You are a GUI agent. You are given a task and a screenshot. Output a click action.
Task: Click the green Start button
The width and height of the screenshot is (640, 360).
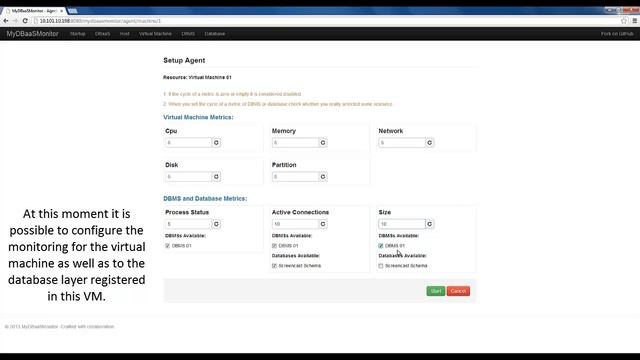(436, 291)
